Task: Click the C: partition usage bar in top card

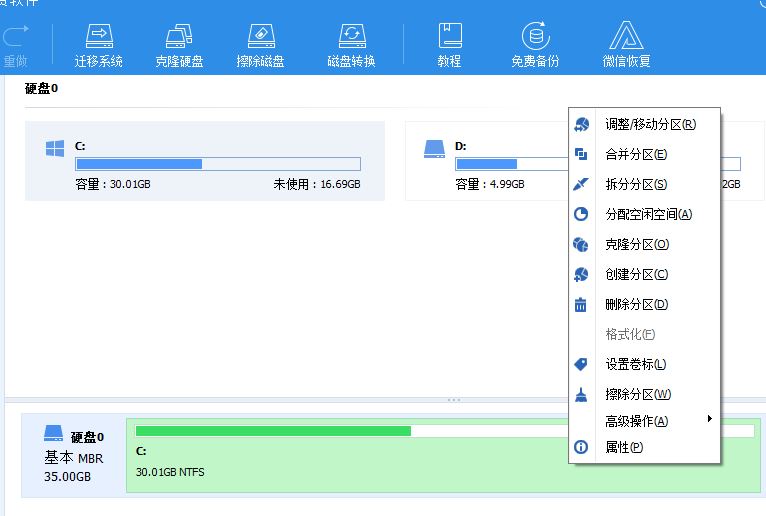Action: [218, 164]
